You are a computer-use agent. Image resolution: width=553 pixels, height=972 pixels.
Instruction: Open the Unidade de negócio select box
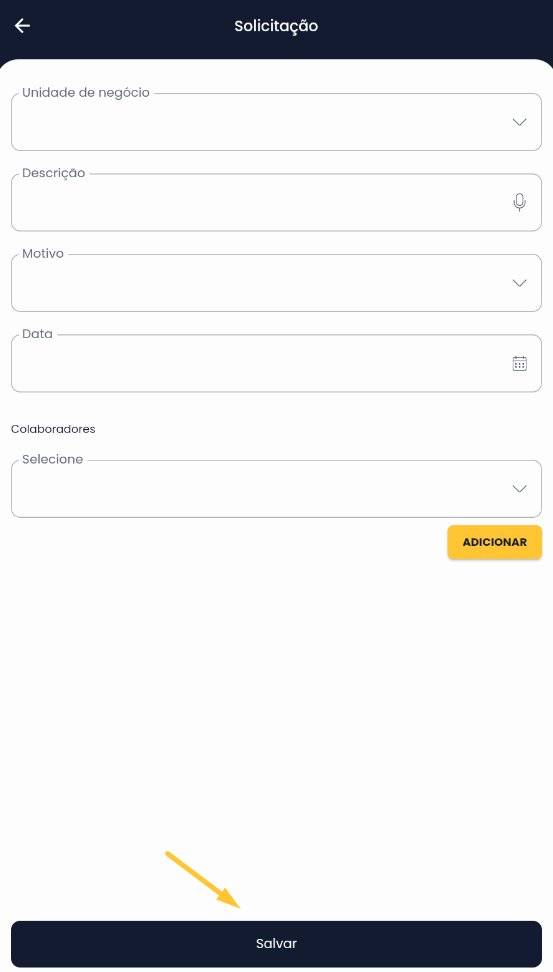coord(276,122)
